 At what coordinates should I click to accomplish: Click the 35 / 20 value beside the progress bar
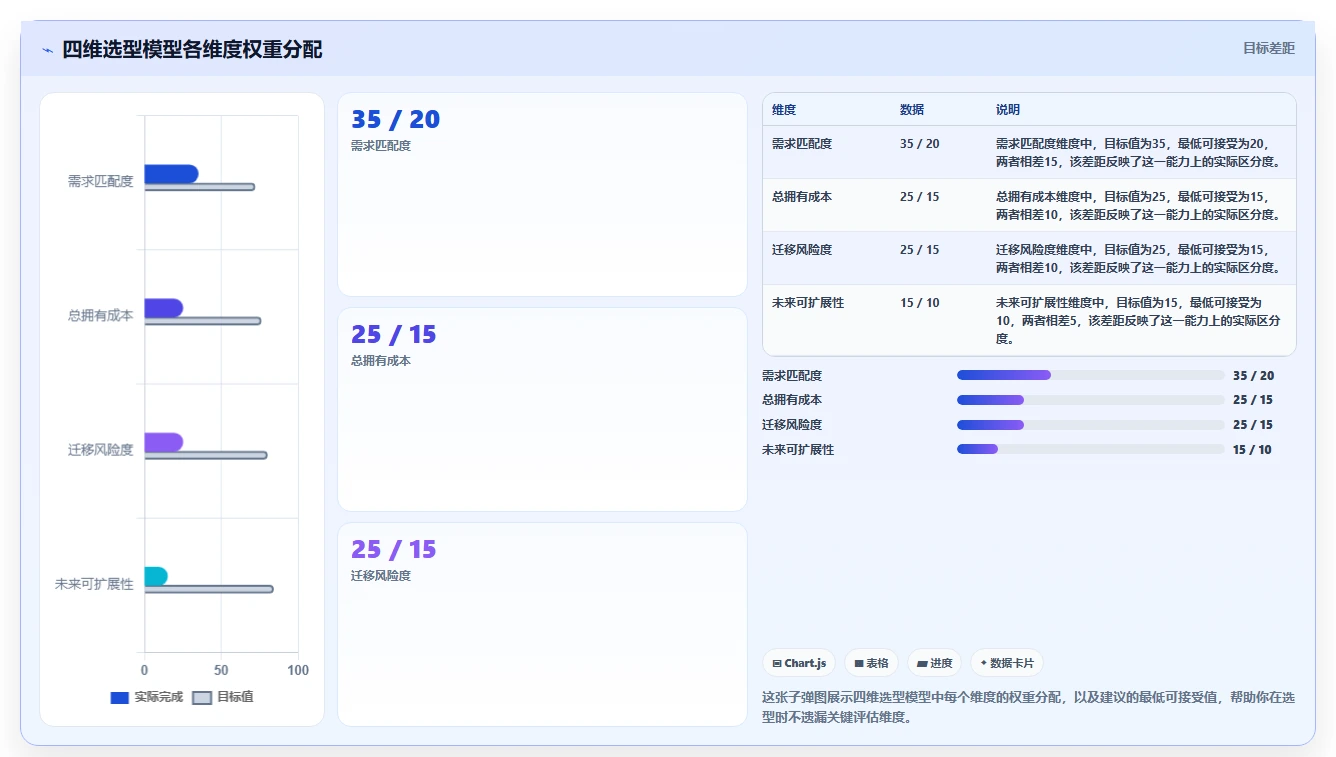coord(1254,376)
